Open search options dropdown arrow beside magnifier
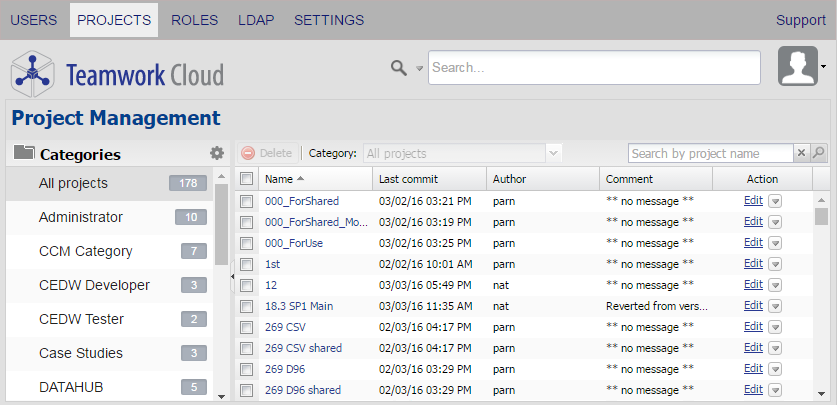This screenshot has height=405, width=837. tap(420, 68)
